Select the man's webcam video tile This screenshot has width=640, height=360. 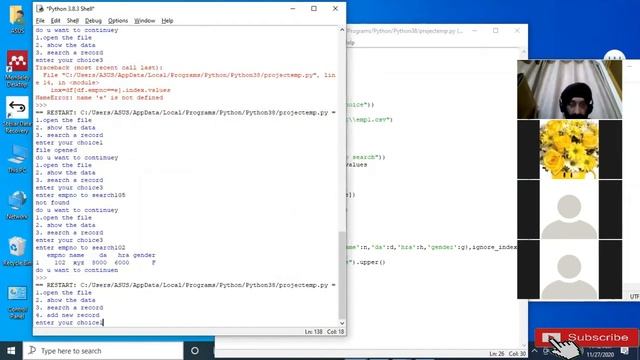click(x=569, y=89)
